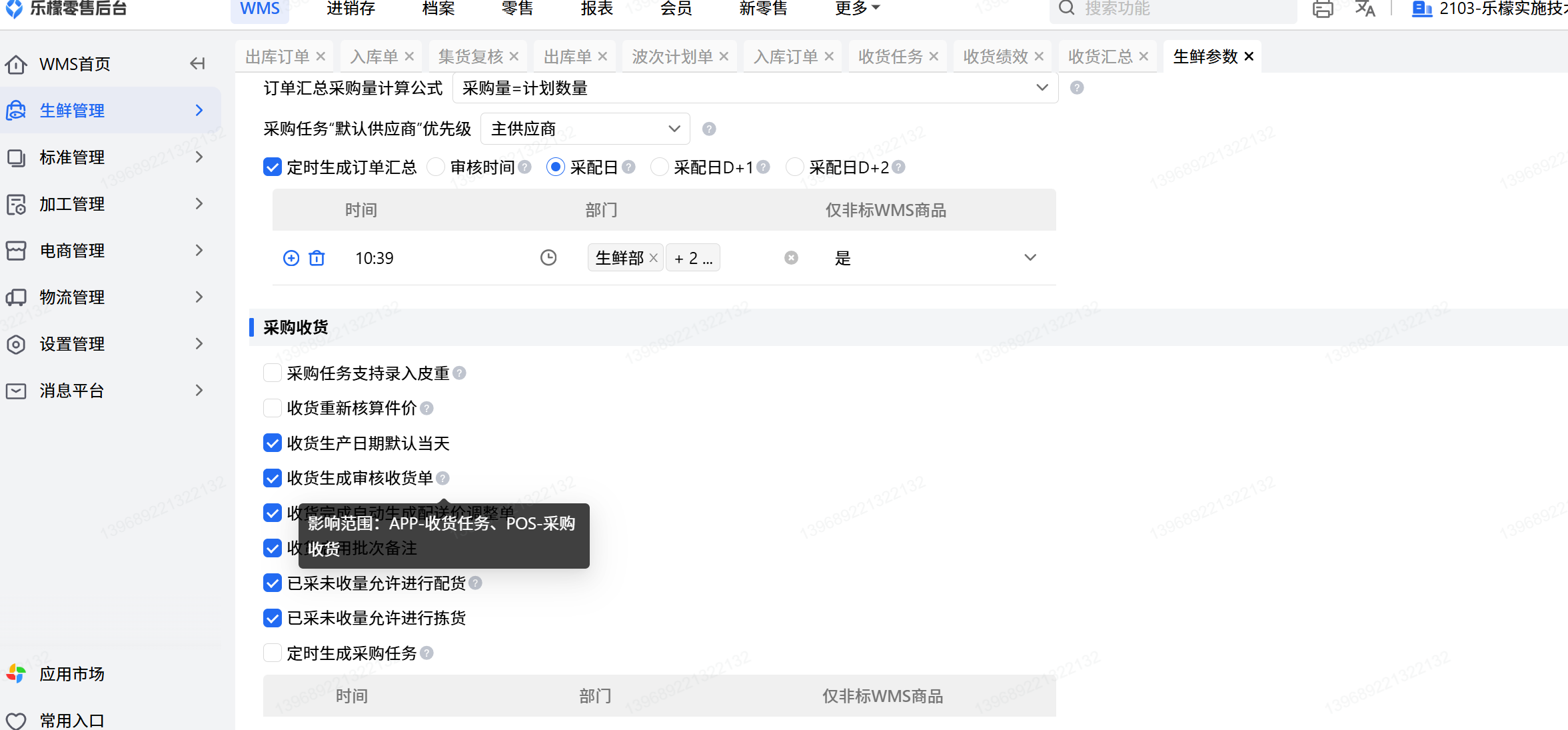
Task: Click the language translate icon
Action: (1365, 9)
